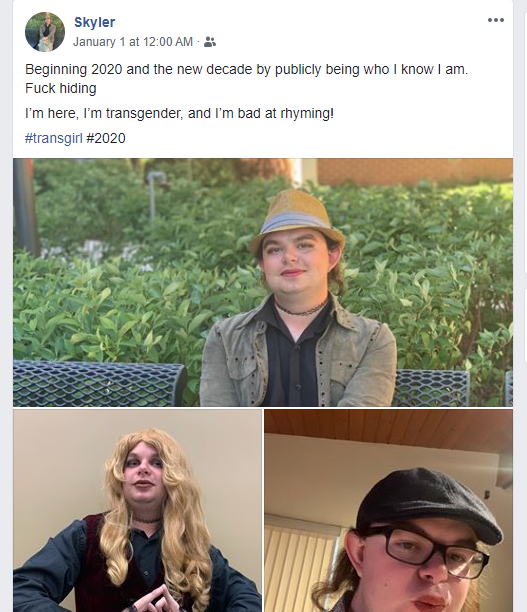
Task: Open the three-dot post options menu
Action: (495, 20)
